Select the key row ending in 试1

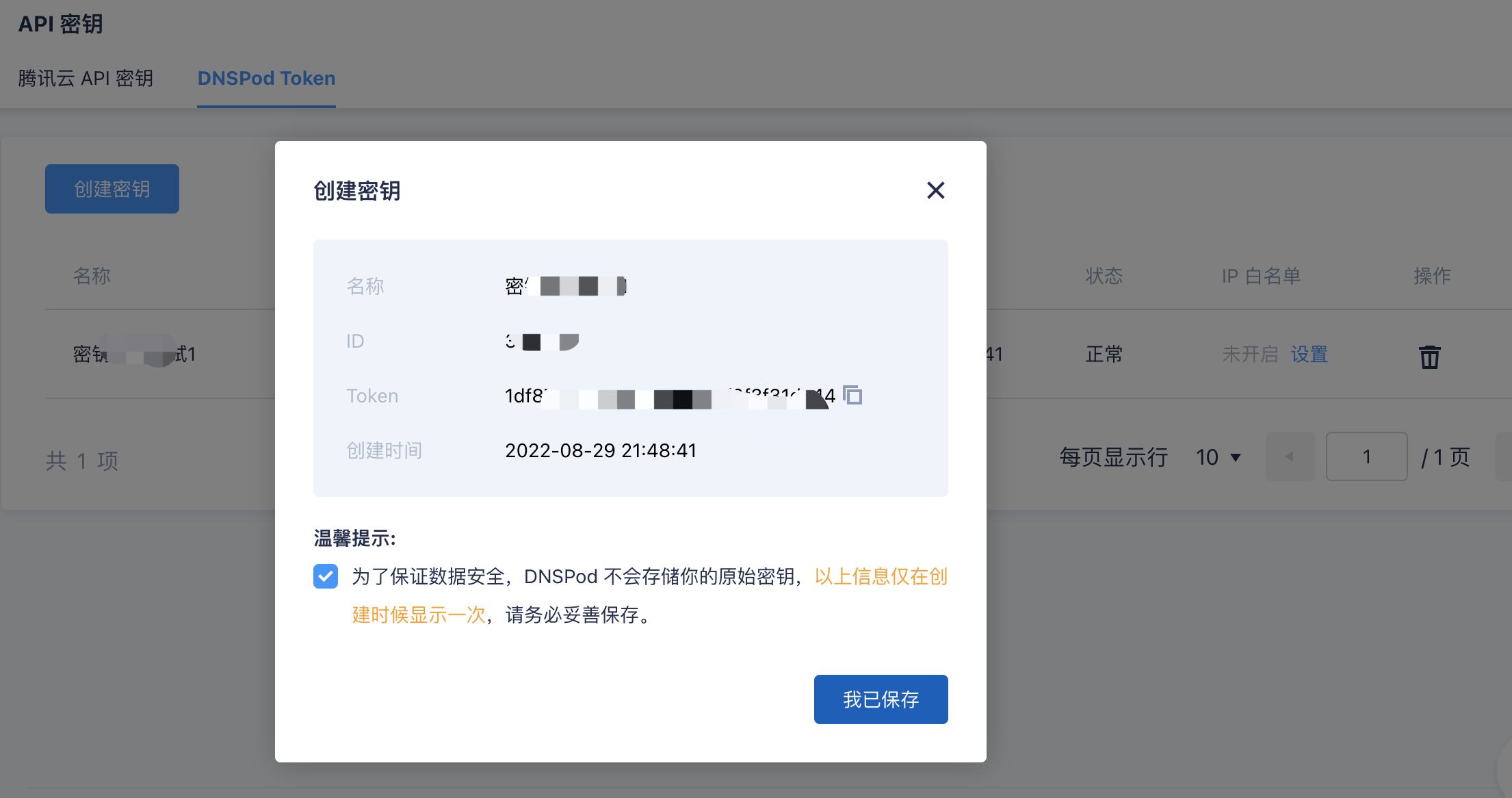coord(134,355)
